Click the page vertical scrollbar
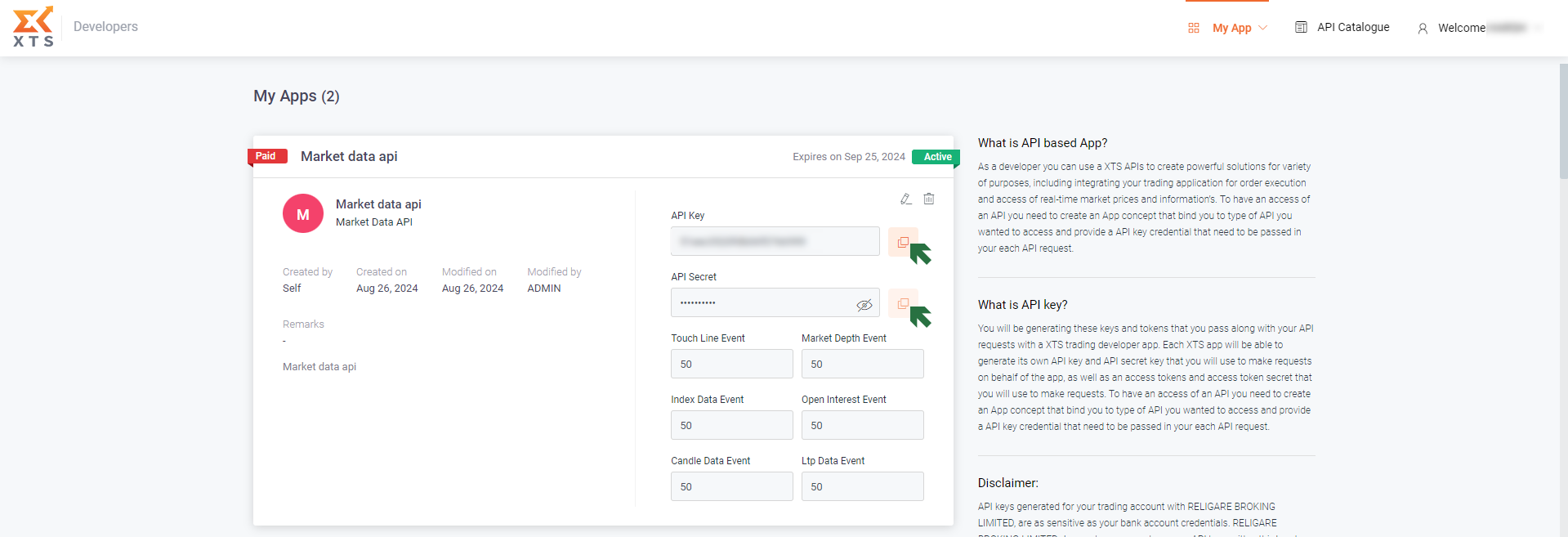The height and width of the screenshot is (537, 1568). click(1563, 123)
